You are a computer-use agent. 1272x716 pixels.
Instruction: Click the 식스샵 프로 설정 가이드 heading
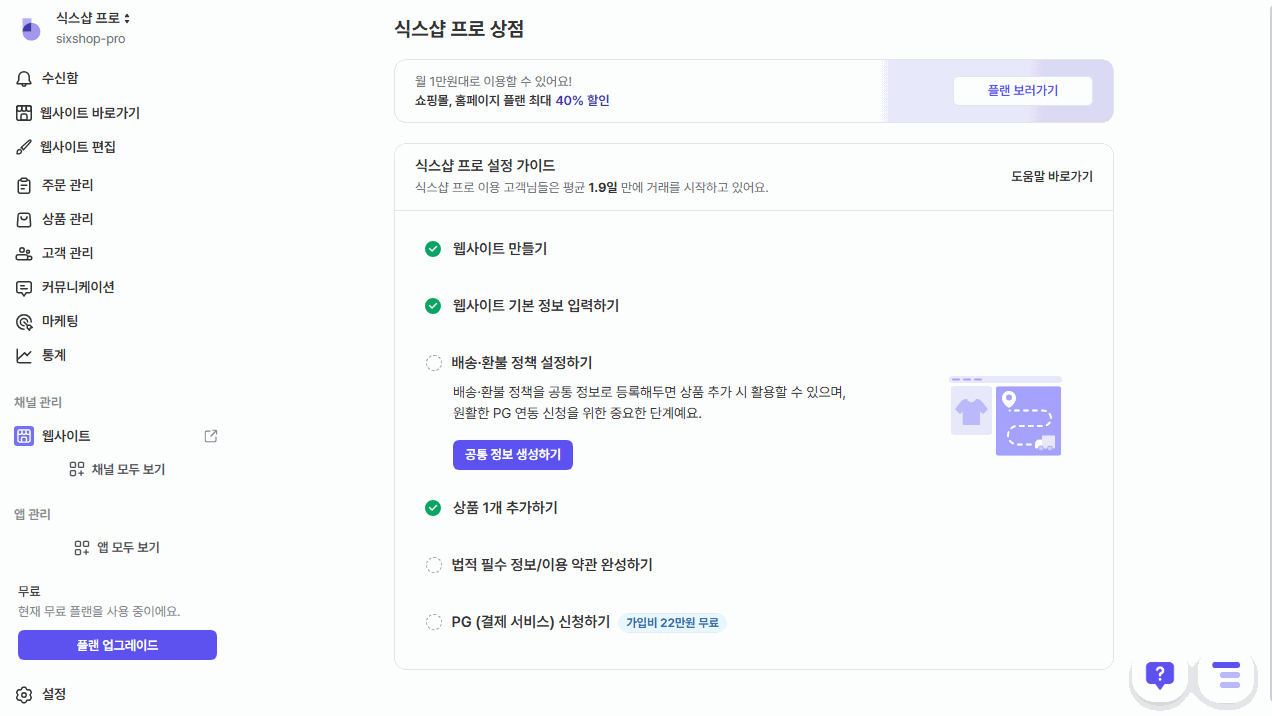[485, 166]
